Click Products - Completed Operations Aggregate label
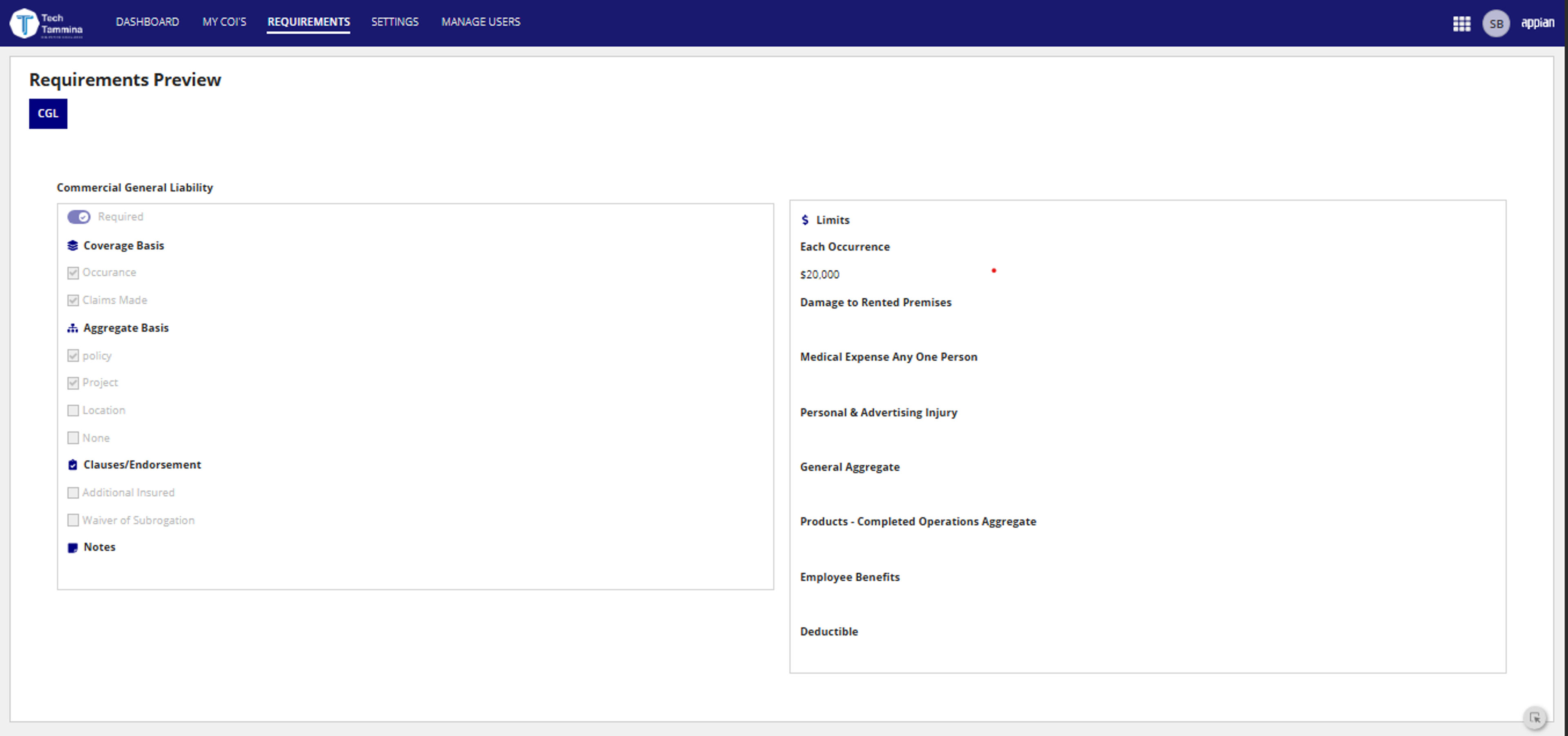Image resolution: width=1568 pixels, height=736 pixels. (918, 522)
